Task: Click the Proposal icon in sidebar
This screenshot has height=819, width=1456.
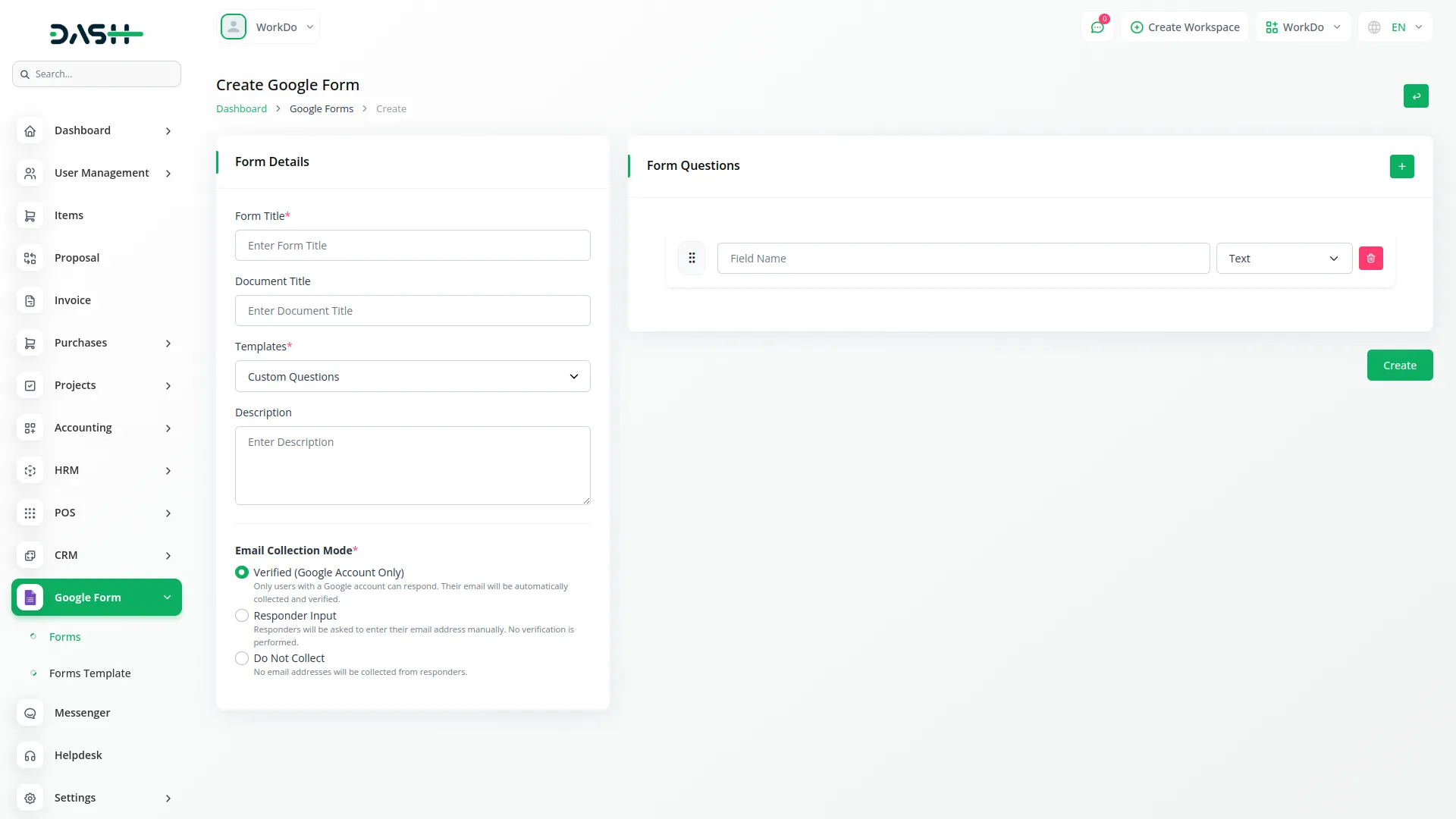Action: pyautogui.click(x=30, y=258)
